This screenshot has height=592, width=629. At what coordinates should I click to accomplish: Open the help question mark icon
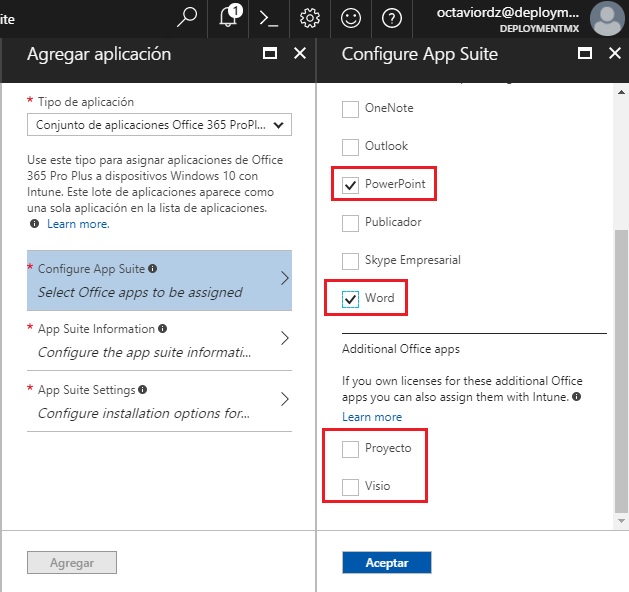point(392,17)
